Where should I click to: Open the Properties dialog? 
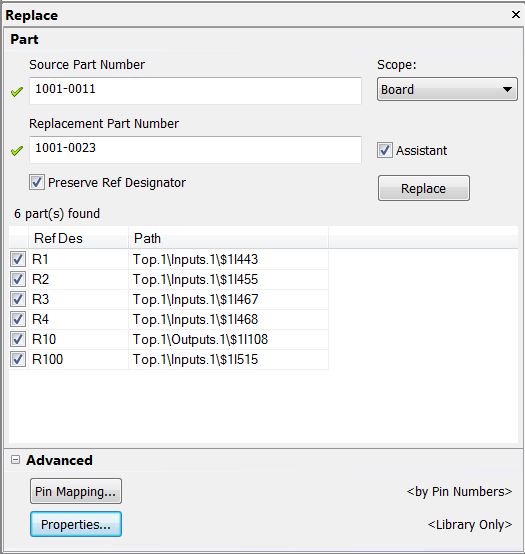click(76, 524)
